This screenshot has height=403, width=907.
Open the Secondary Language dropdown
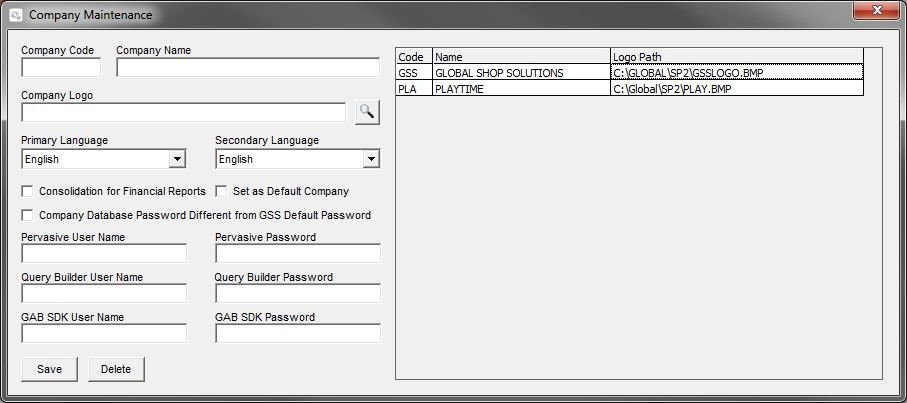pyautogui.click(x=371, y=159)
